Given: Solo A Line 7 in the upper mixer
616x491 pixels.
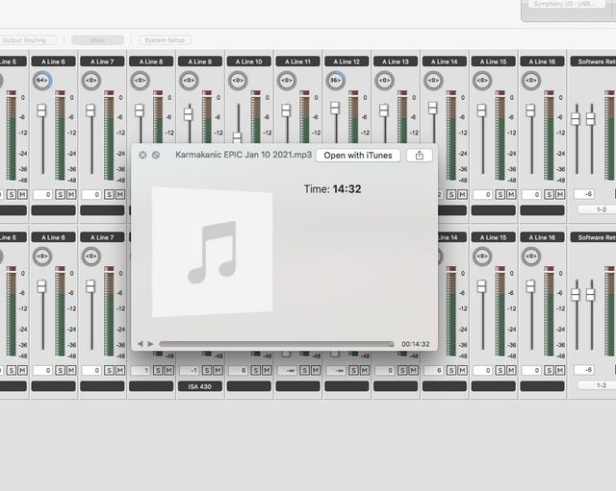Looking at the screenshot, I should 109,194.
